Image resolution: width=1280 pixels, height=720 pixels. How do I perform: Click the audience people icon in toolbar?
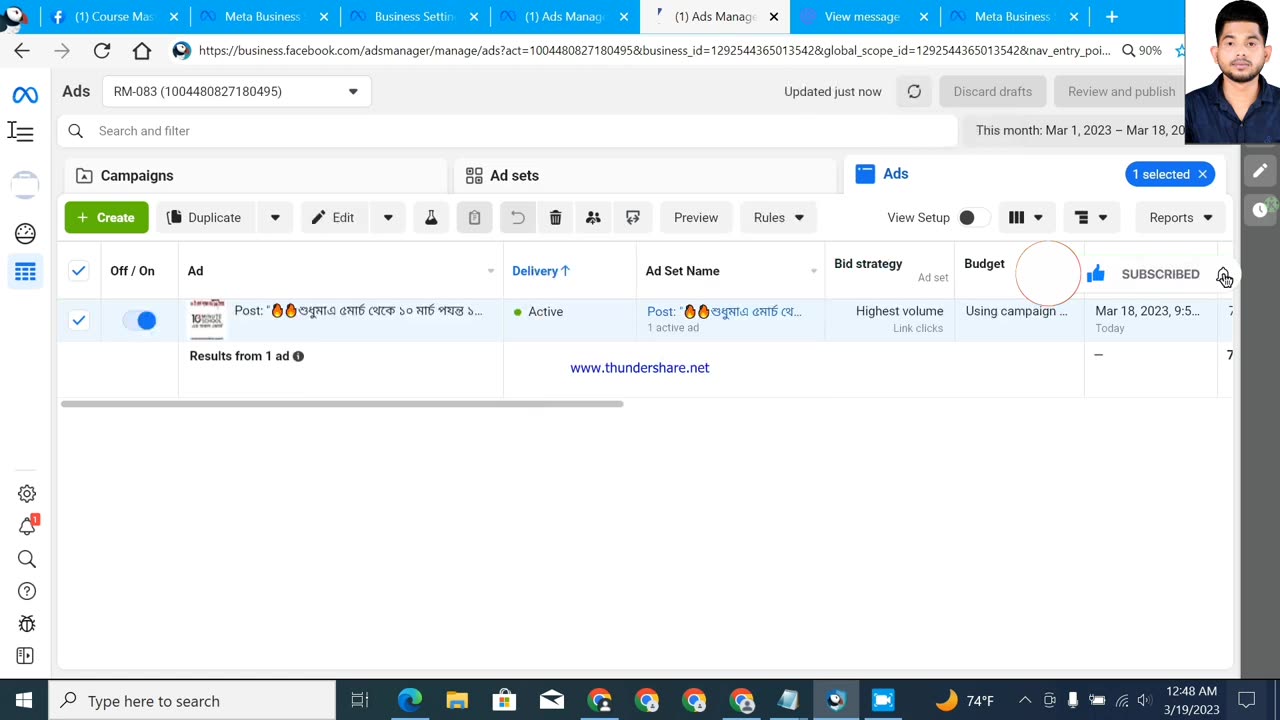coord(593,218)
